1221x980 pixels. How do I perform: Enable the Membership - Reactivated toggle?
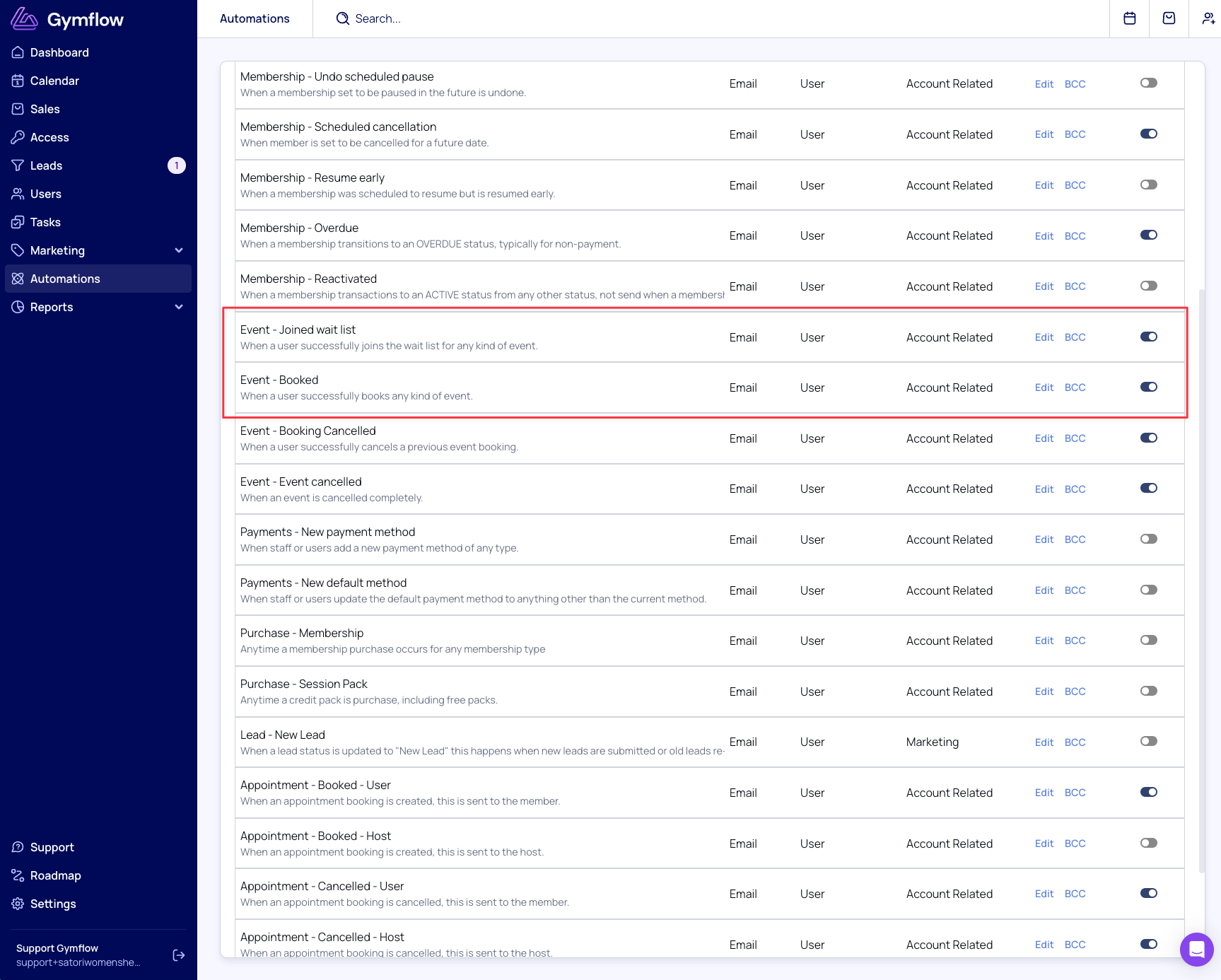[1148, 286]
